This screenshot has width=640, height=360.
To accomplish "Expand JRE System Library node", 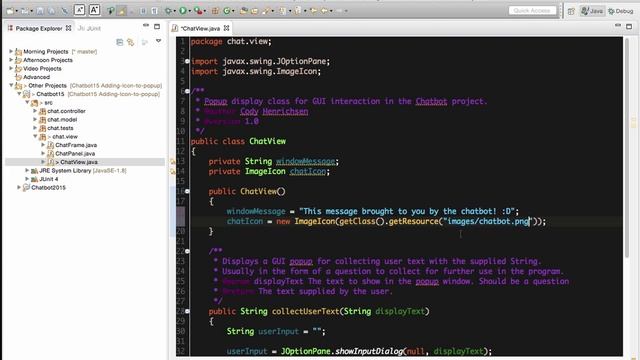I will 27,170.
